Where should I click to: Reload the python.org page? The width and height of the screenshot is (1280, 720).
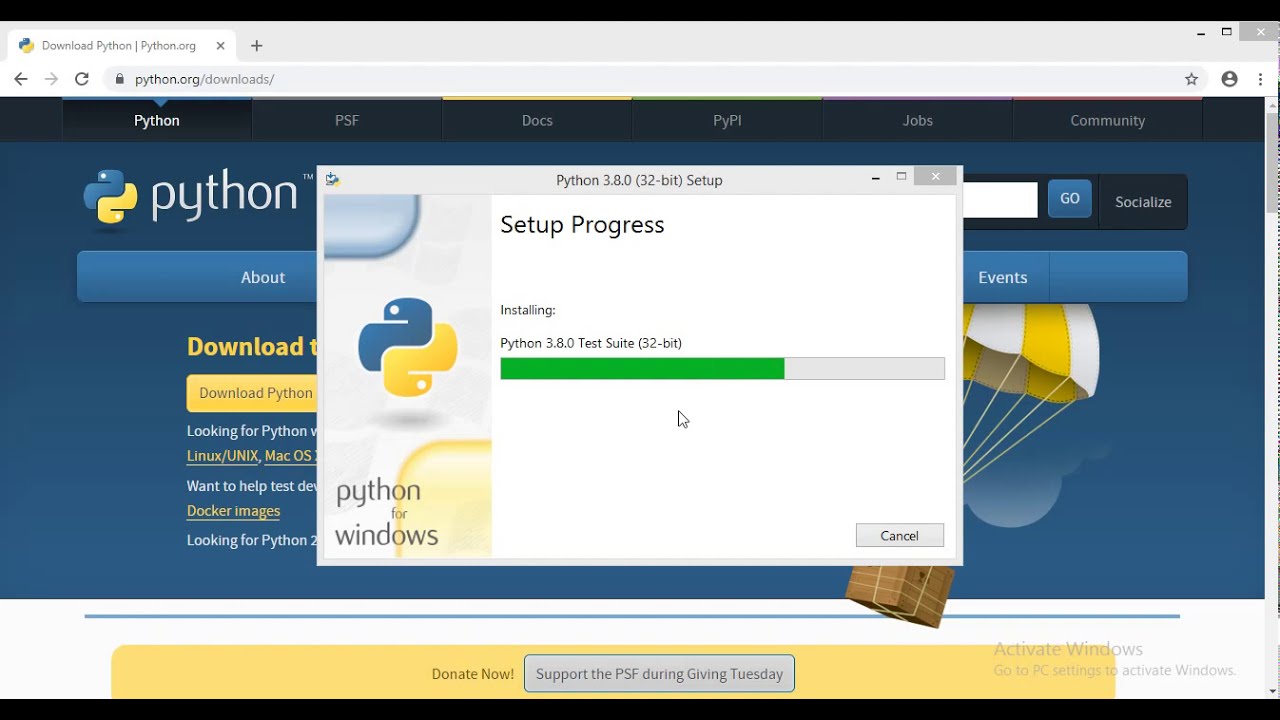pos(82,79)
